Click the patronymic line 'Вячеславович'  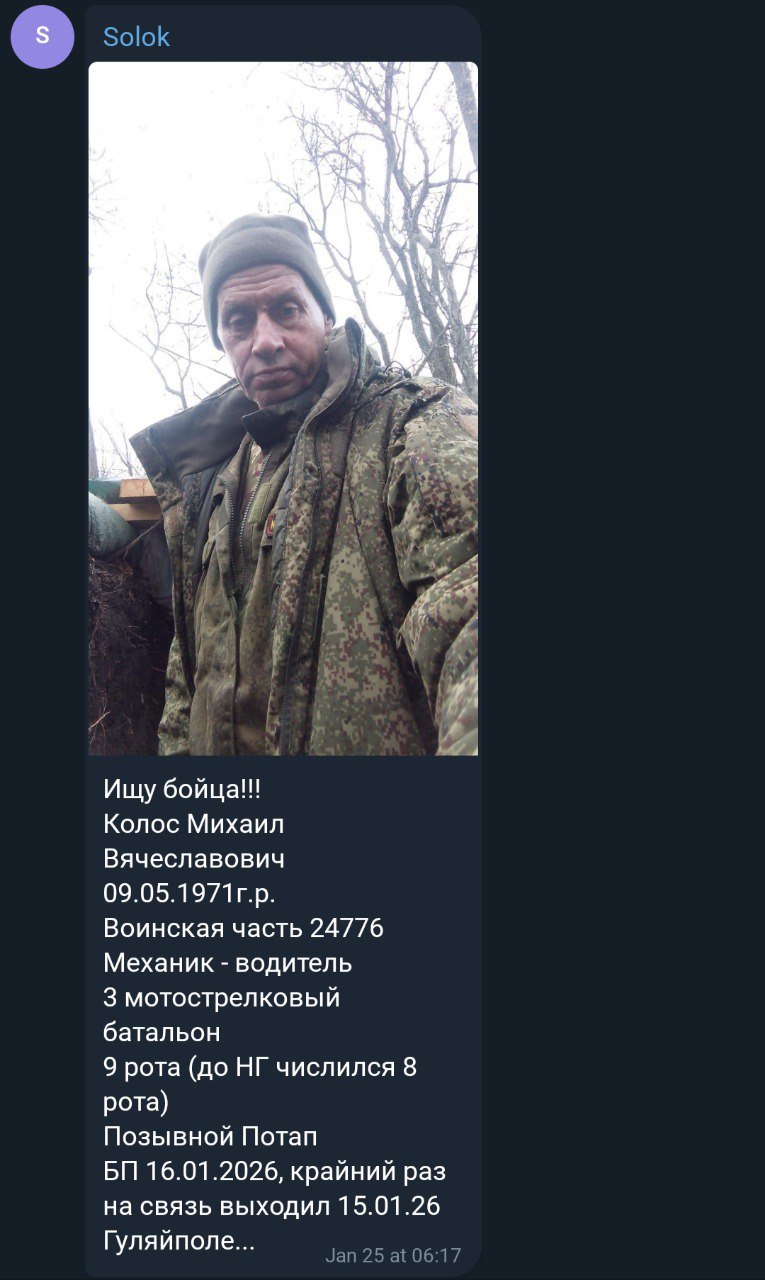[194, 859]
